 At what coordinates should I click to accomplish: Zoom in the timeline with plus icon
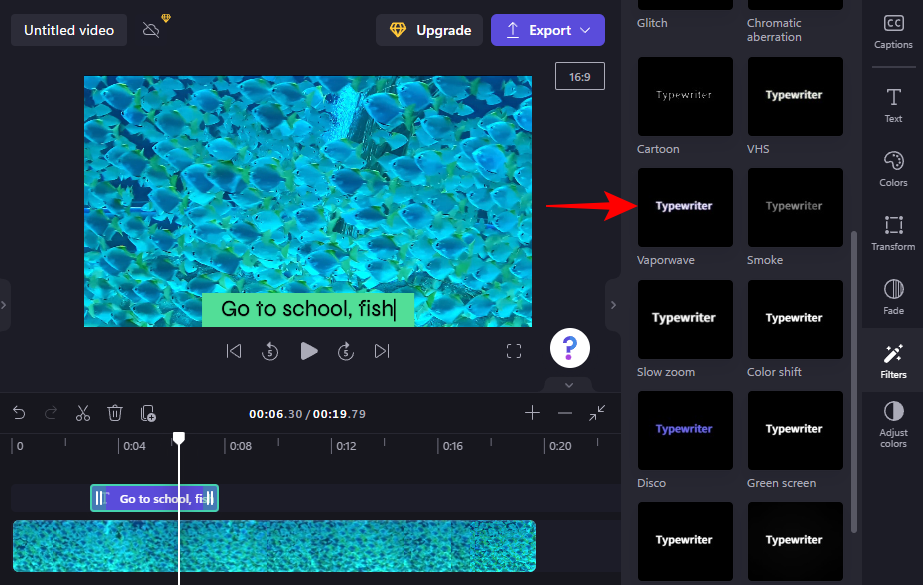[533, 413]
